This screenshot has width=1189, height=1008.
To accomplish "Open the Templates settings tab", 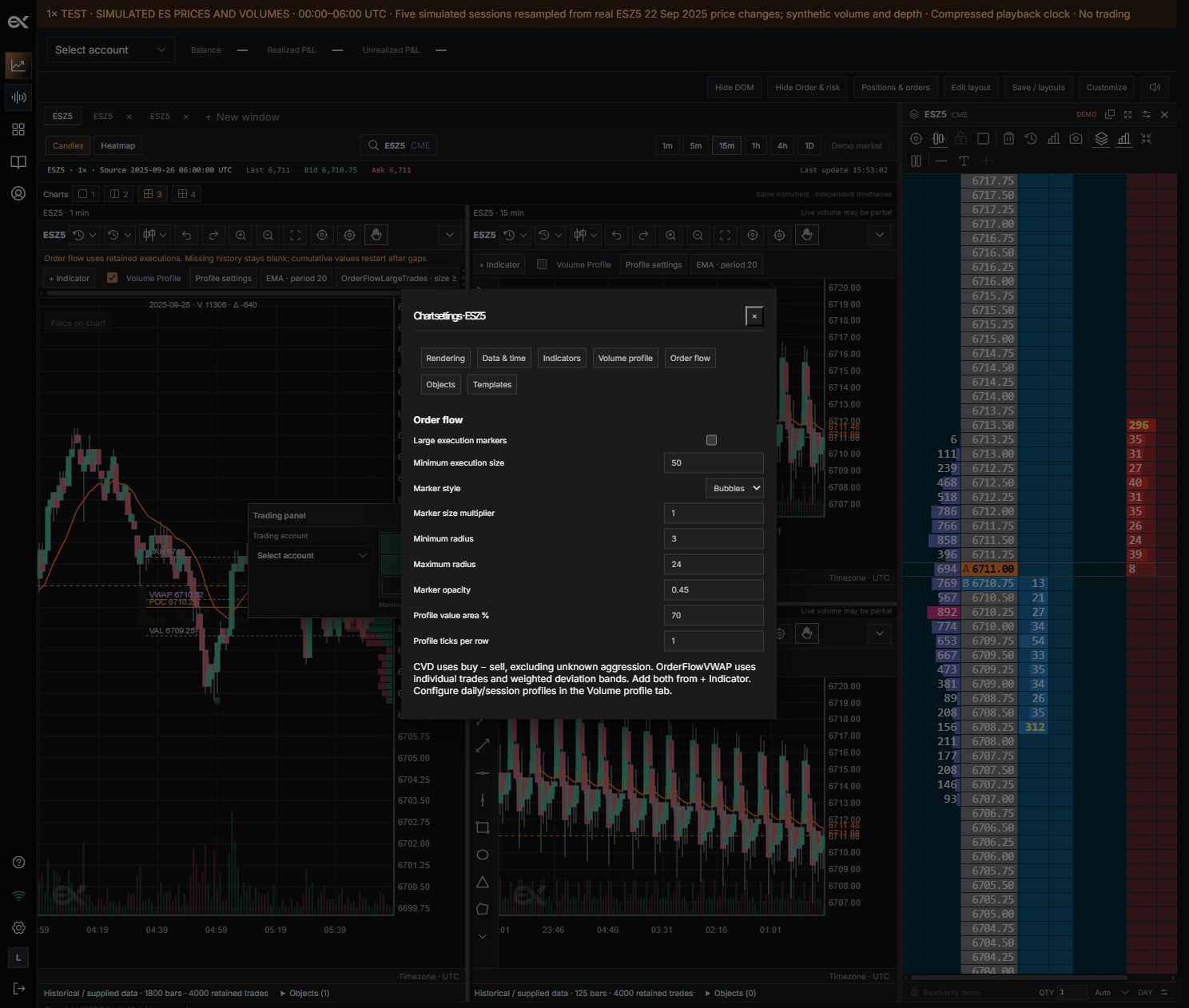I will 492,384.
